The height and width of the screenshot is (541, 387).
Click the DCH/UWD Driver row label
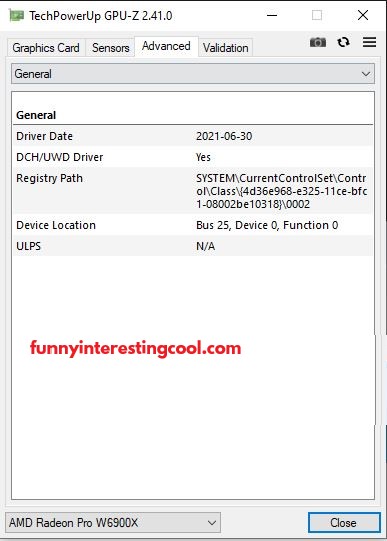click(60, 157)
